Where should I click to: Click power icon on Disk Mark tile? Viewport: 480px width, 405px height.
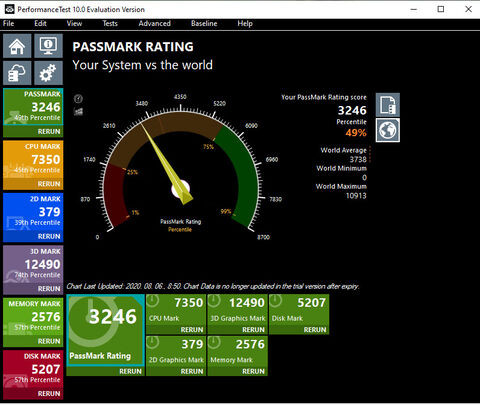coord(276,301)
